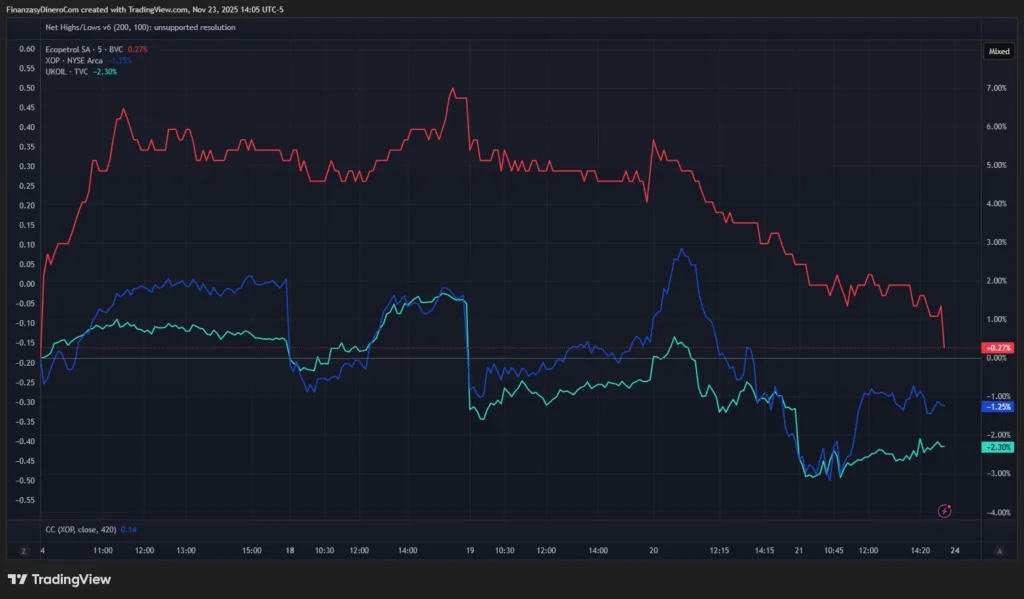Screen dimensions: 1024x599
Task: Click date marker 19 on time axis
Action: pyautogui.click(x=469, y=551)
